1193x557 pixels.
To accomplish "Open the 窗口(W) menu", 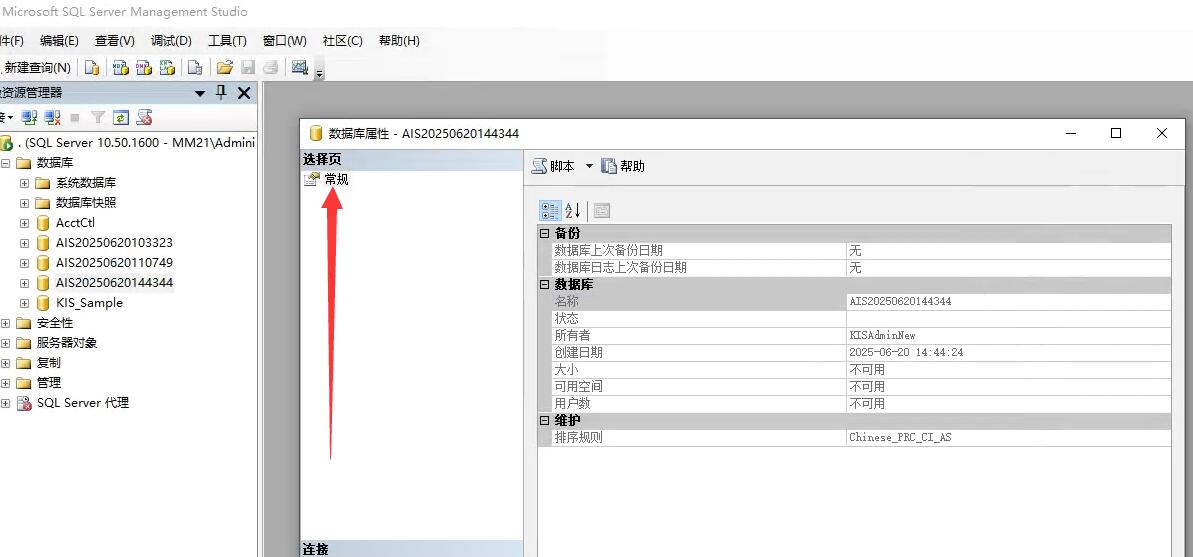I will pyautogui.click(x=285, y=40).
